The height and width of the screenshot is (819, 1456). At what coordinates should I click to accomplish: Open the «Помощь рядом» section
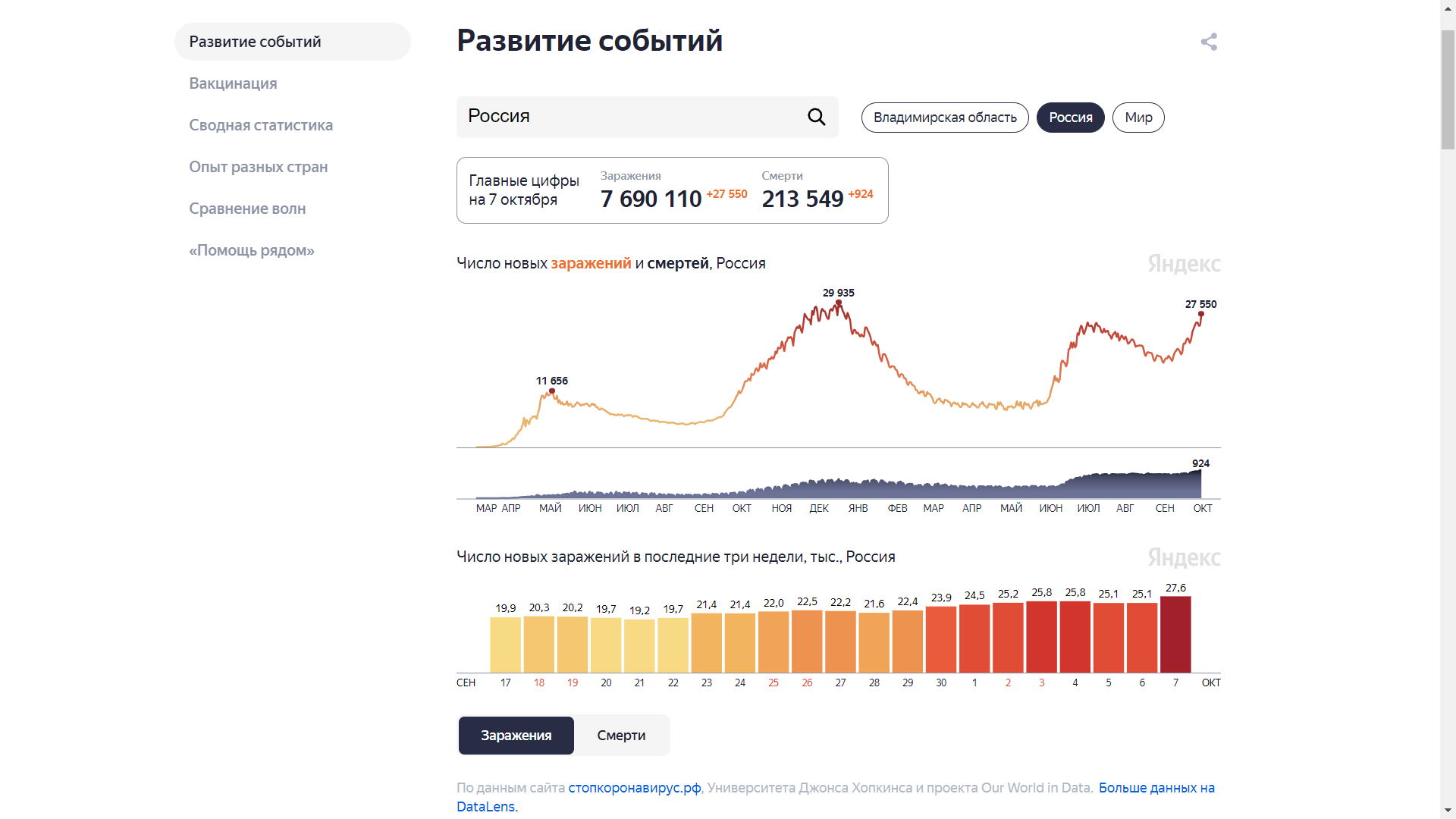[x=252, y=250]
